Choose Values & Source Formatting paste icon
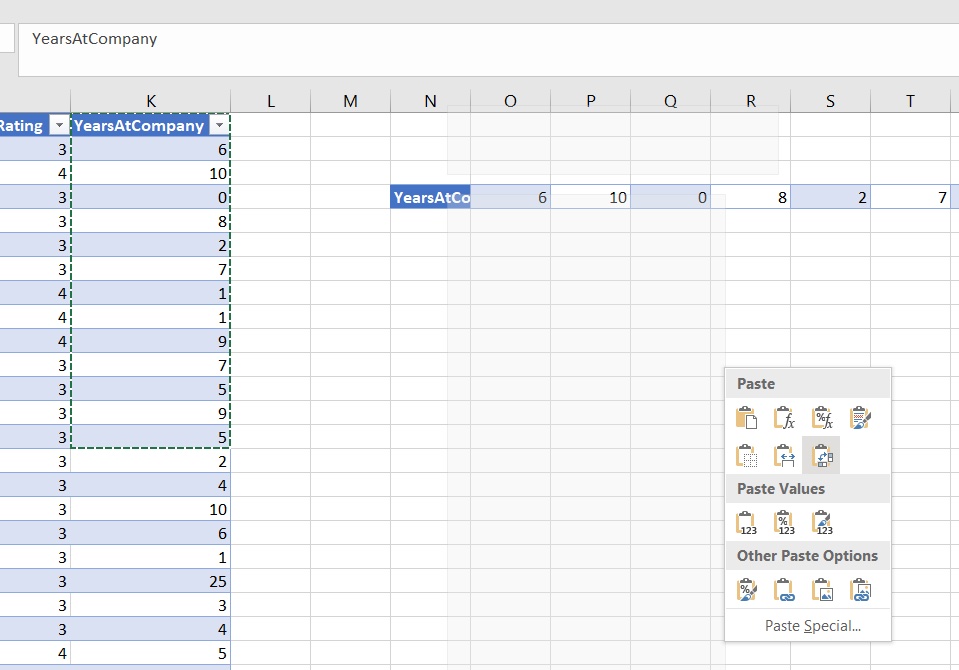 (822, 523)
